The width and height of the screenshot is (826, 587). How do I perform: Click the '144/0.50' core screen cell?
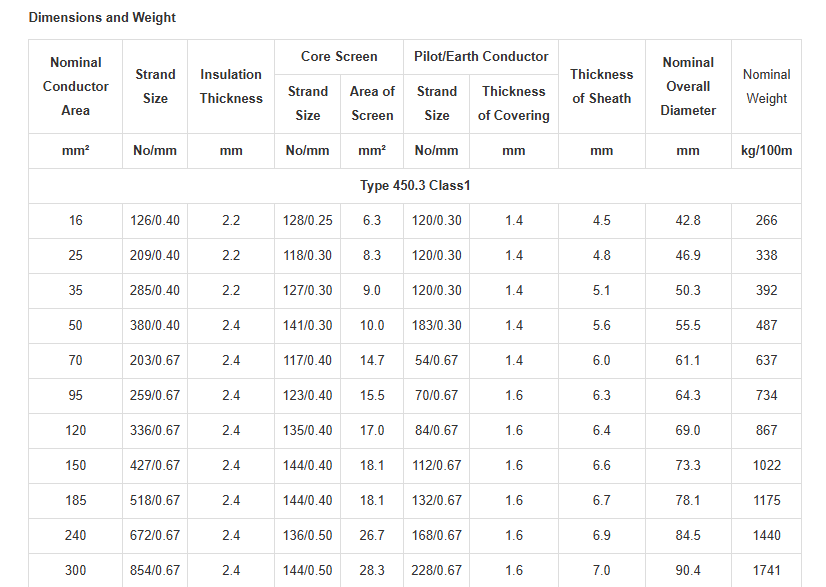click(308, 571)
